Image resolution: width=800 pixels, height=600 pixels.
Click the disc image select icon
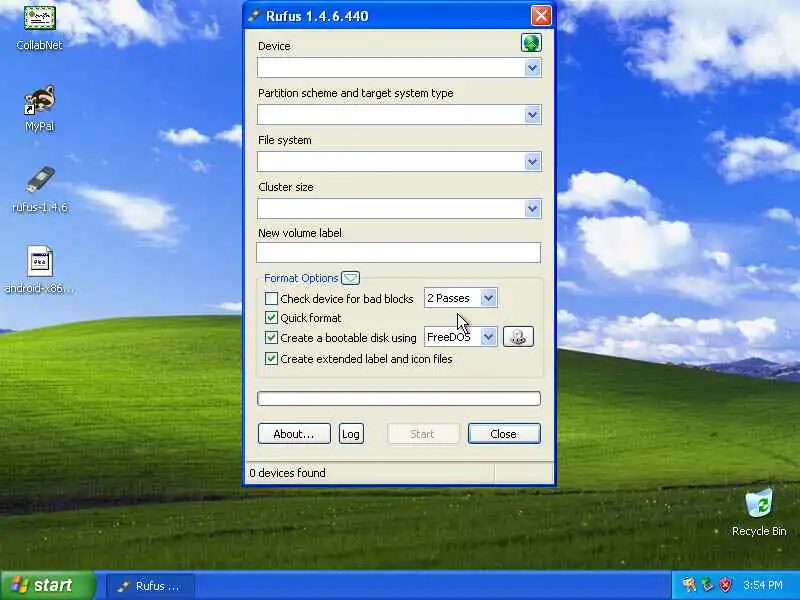pos(518,337)
